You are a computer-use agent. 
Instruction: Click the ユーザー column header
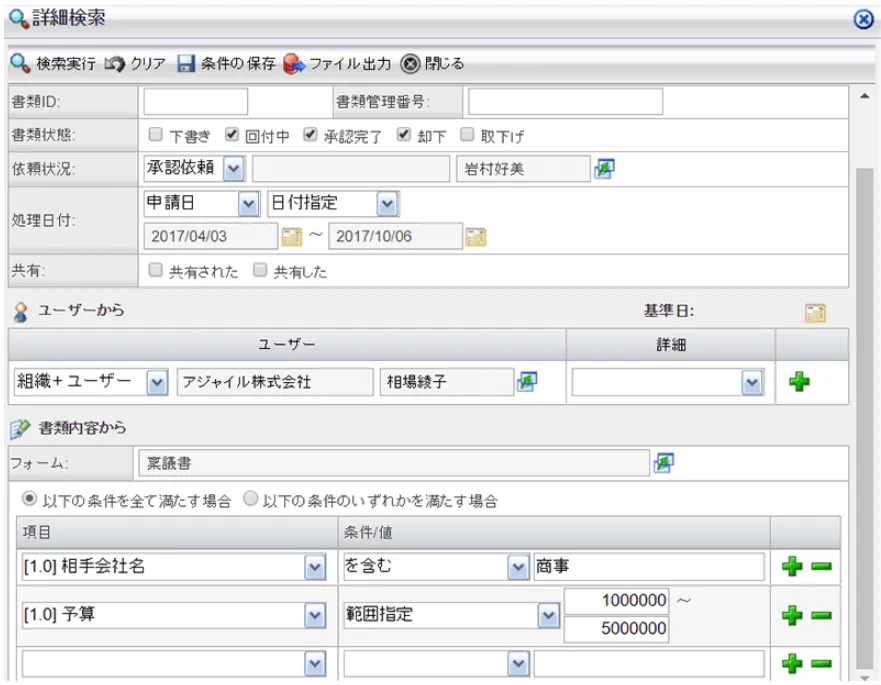click(x=287, y=344)
